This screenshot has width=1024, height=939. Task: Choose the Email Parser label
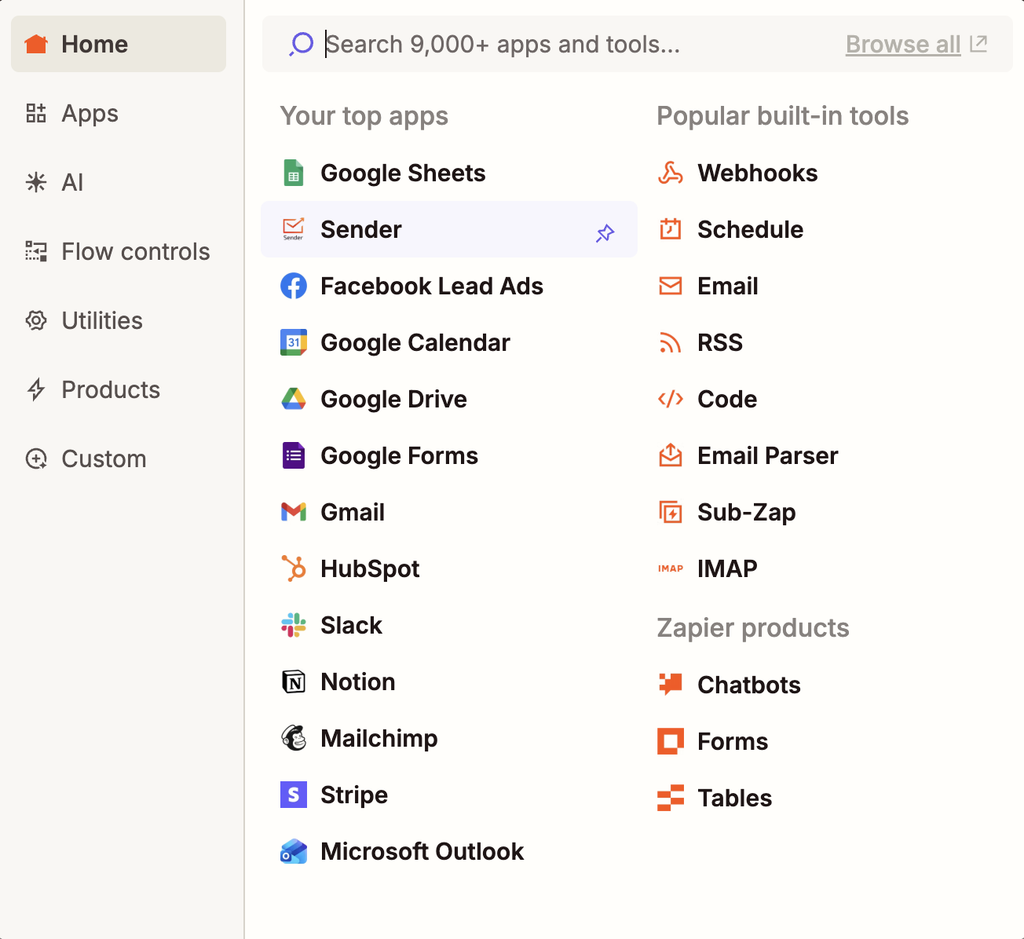[767, 456]
